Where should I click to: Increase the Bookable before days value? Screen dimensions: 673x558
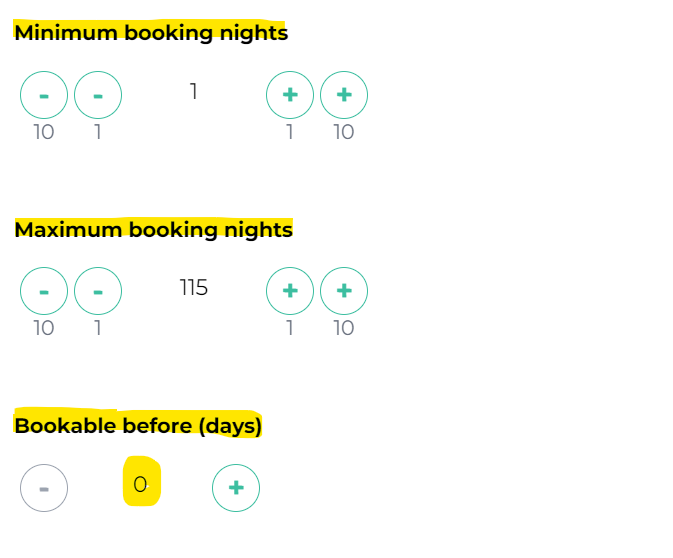[236, 488]
